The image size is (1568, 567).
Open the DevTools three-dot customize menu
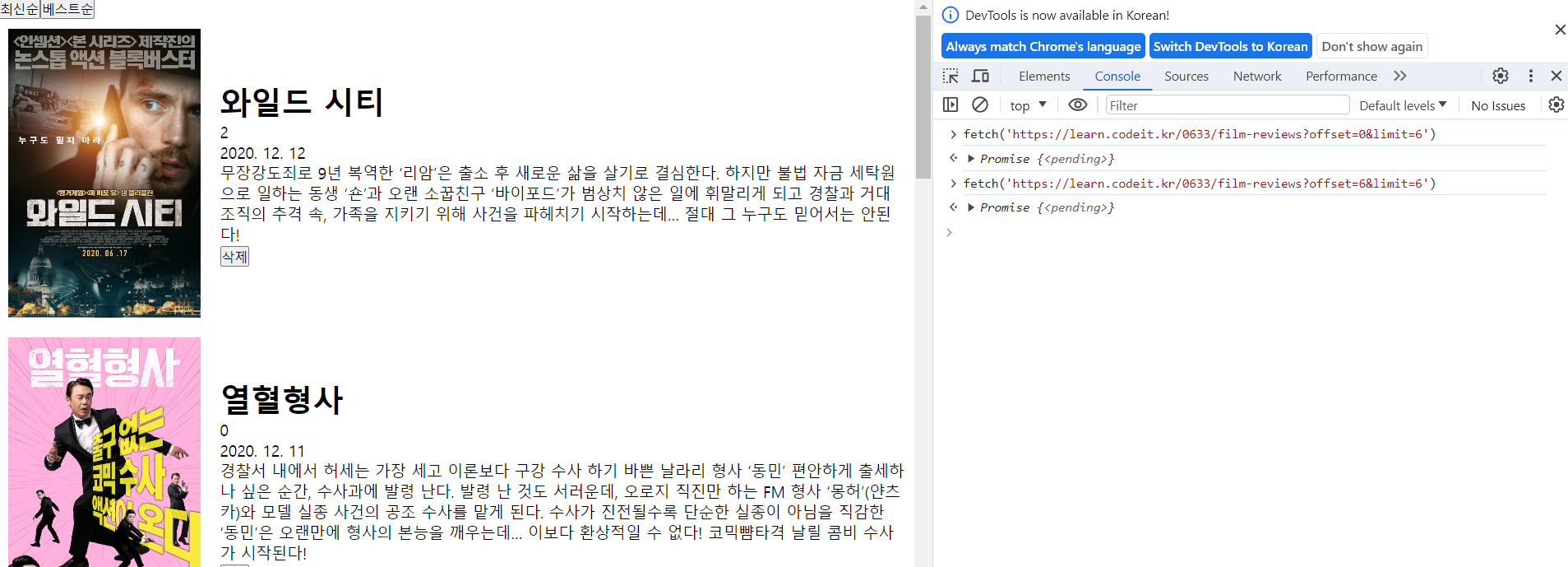pyautogui.click(x=1530, y=76)
